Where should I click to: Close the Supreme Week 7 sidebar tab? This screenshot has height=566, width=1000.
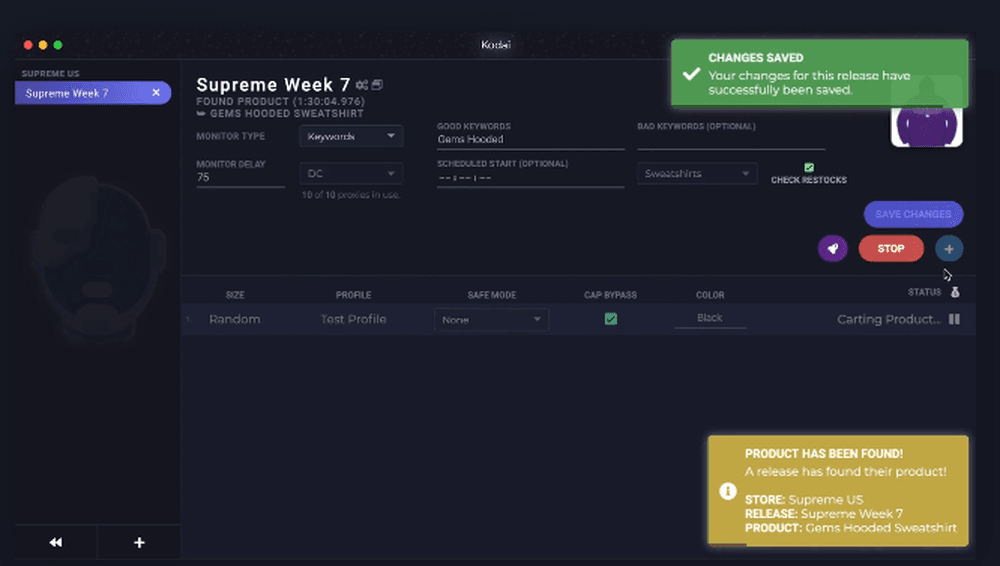tap(156, 93)
